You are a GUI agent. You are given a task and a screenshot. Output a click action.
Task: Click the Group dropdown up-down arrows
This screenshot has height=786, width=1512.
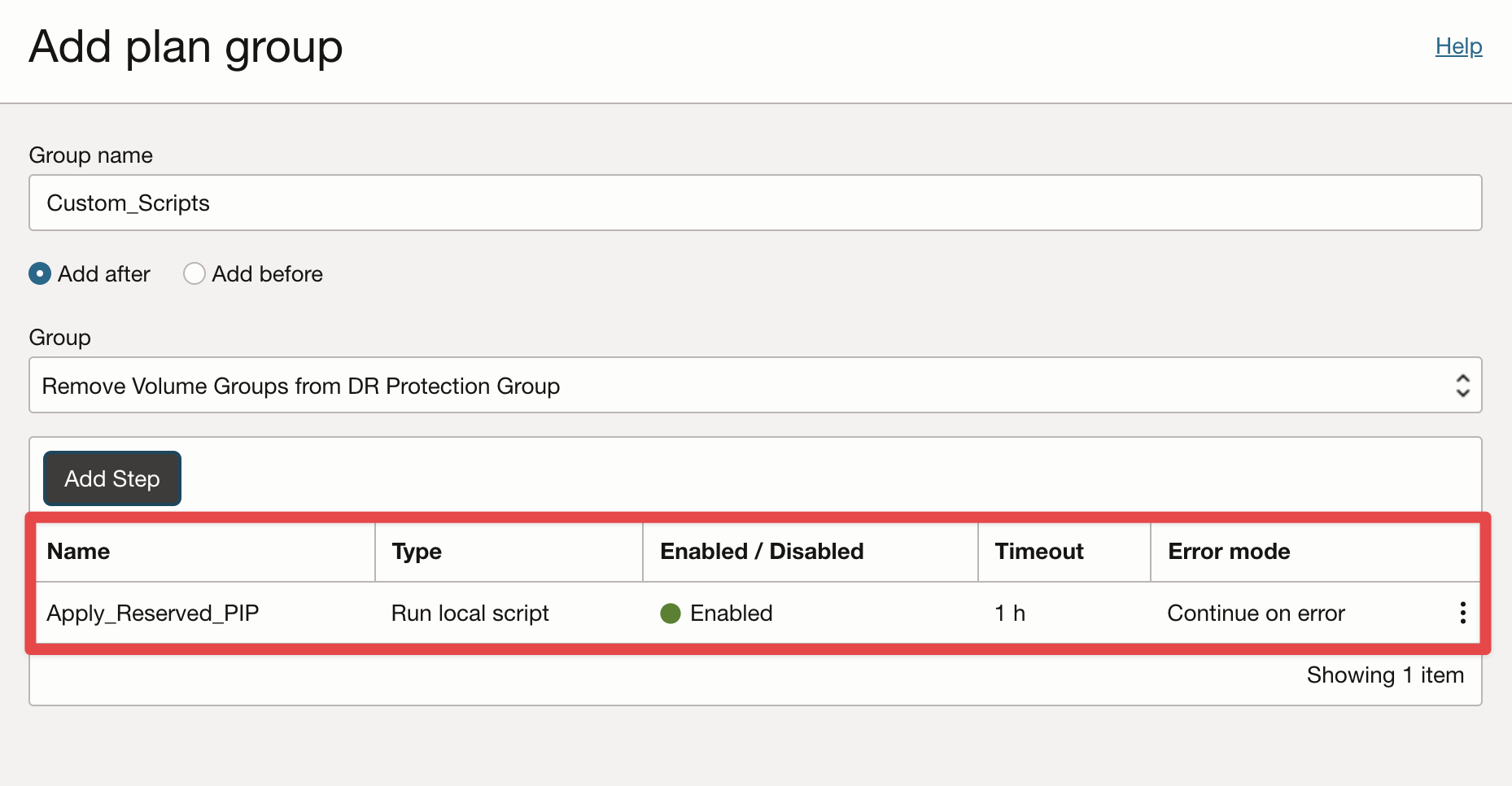pyautogui.click(x=1462, y=386)
